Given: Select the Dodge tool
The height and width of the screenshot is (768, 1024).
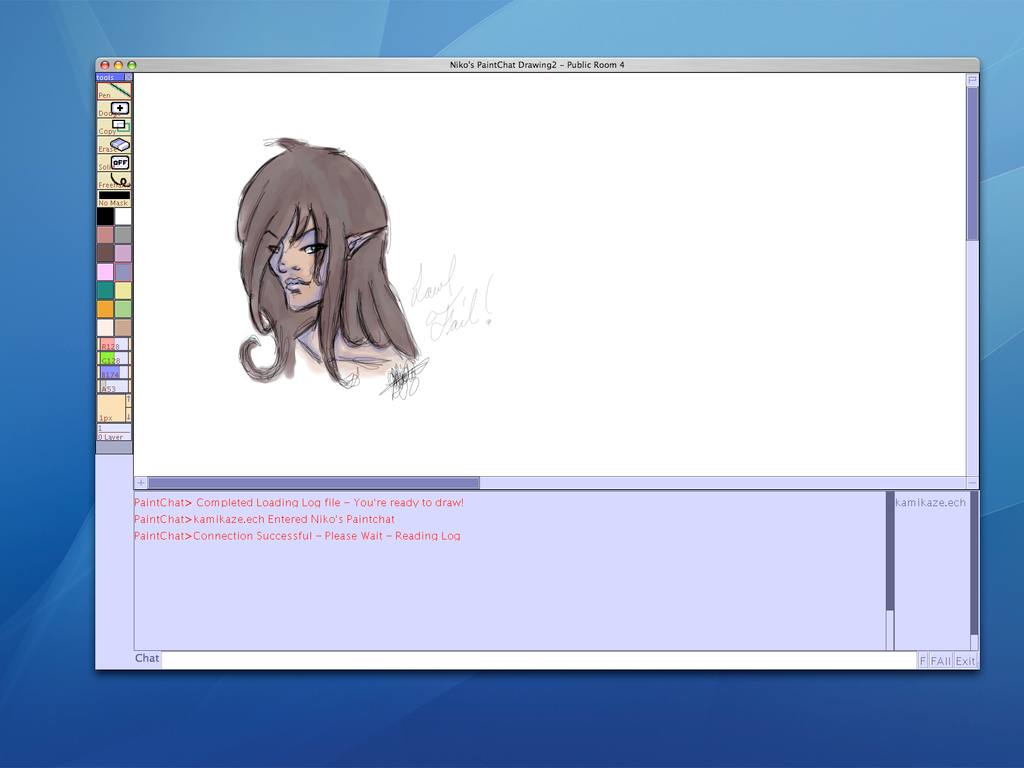Looking at the screenshot, I should (114, 109).
